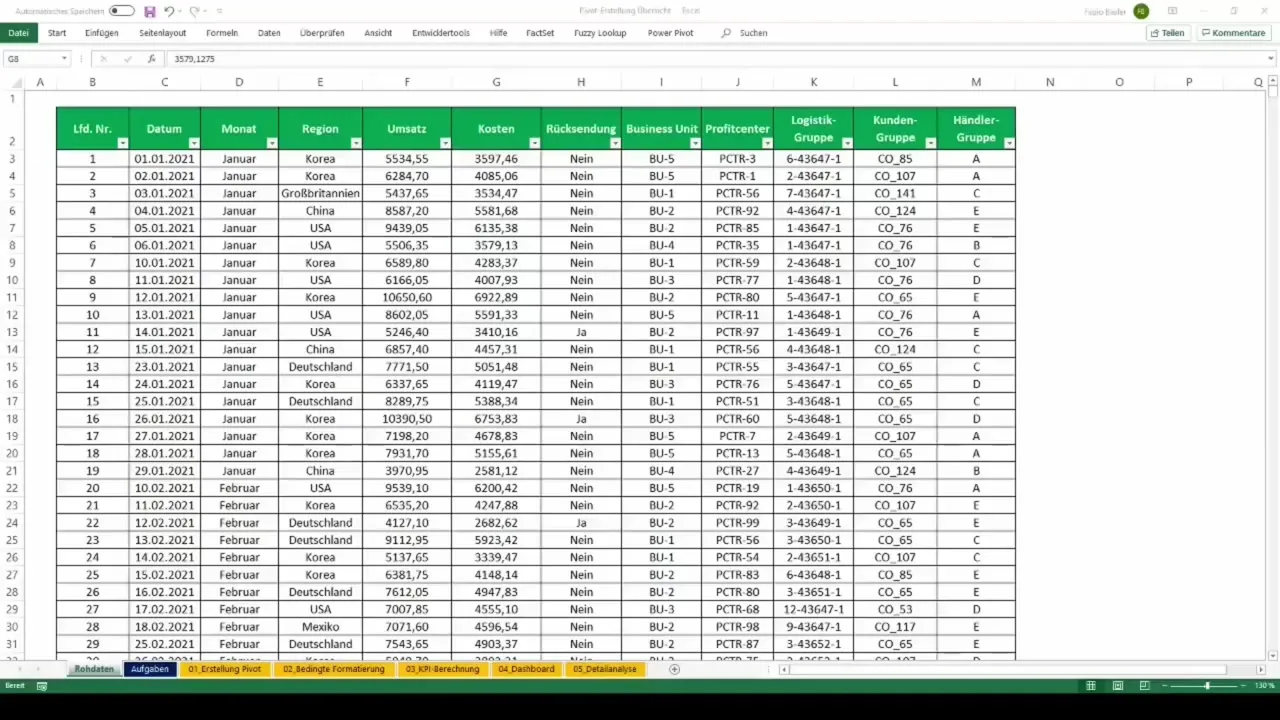1280x720 pixels.
Task: Open the Entwicklertools ribbon tab
Action: [x=441, y=33]
